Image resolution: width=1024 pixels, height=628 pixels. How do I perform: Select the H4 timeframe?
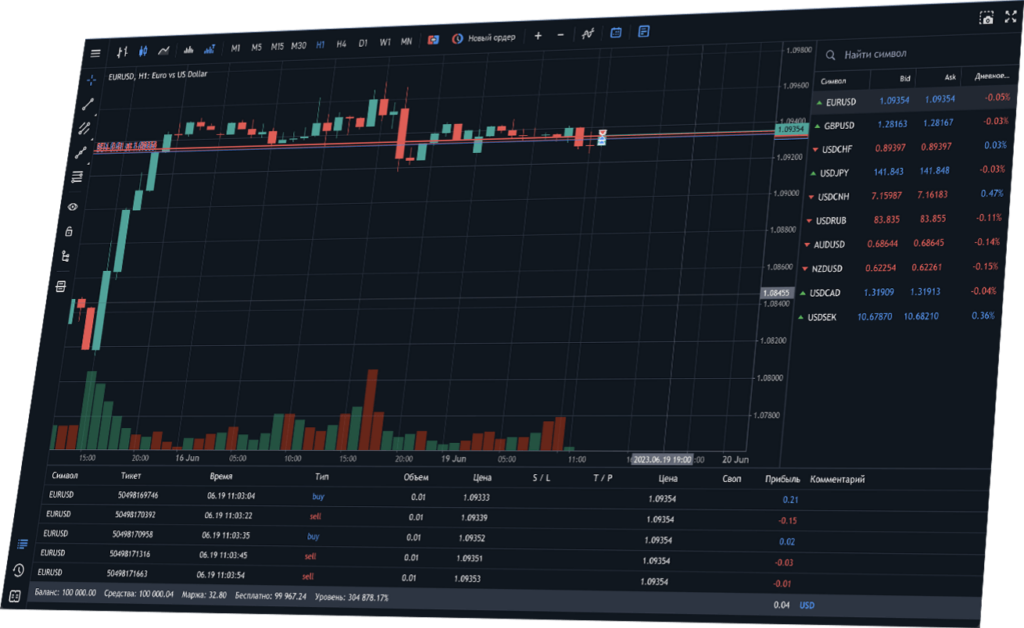coord(341,44)
